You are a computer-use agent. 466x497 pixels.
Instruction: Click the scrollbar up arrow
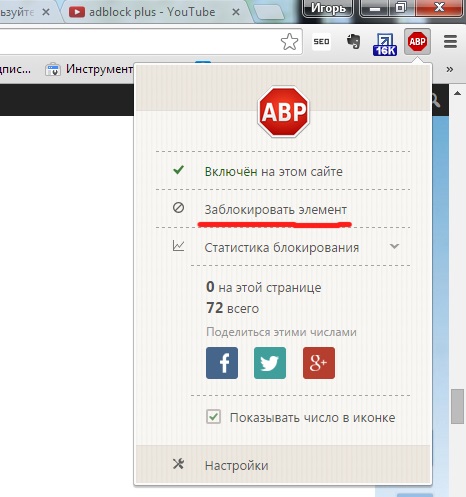tap(458, 93)
